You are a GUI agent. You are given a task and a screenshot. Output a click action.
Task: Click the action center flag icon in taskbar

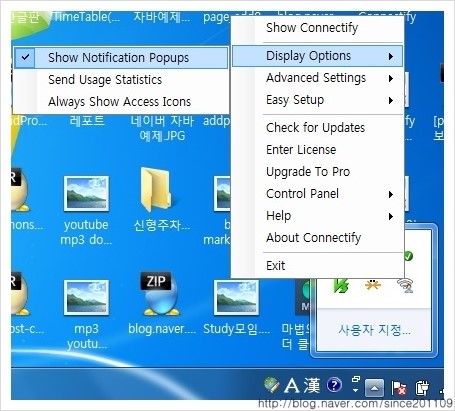[x=399, y=387]
